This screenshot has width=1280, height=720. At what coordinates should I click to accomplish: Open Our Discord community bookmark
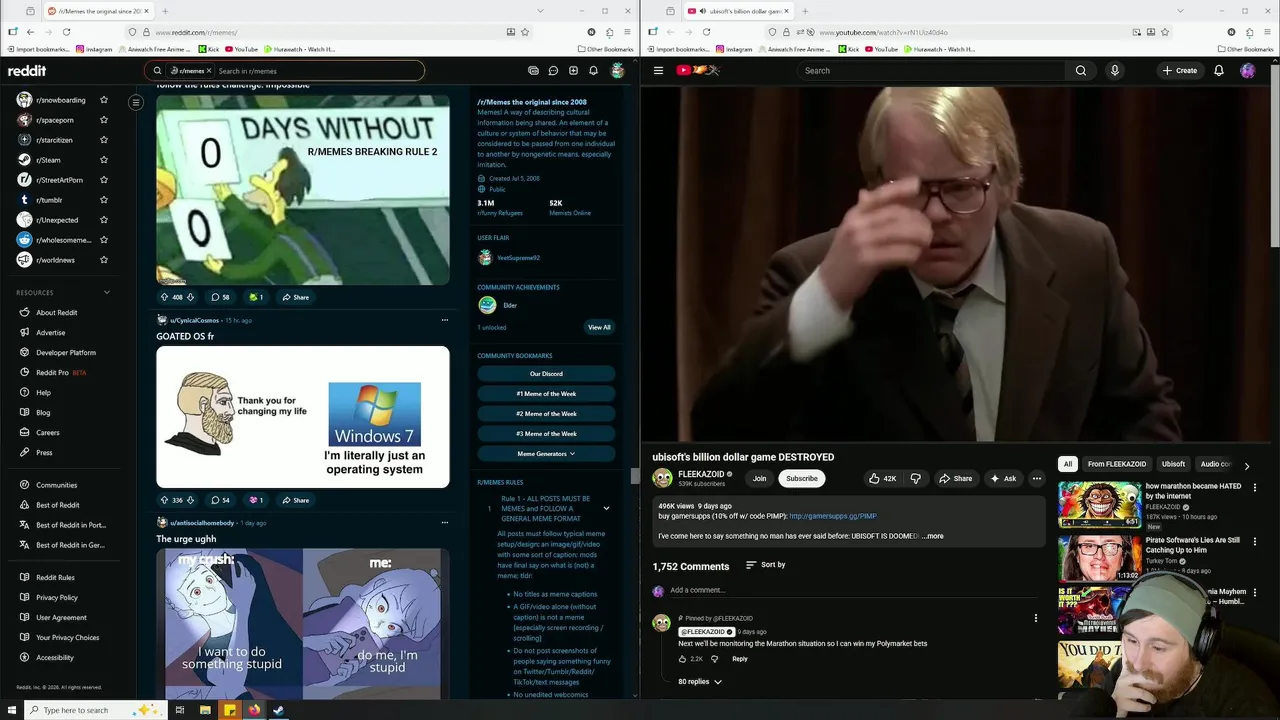pos(546,374)
